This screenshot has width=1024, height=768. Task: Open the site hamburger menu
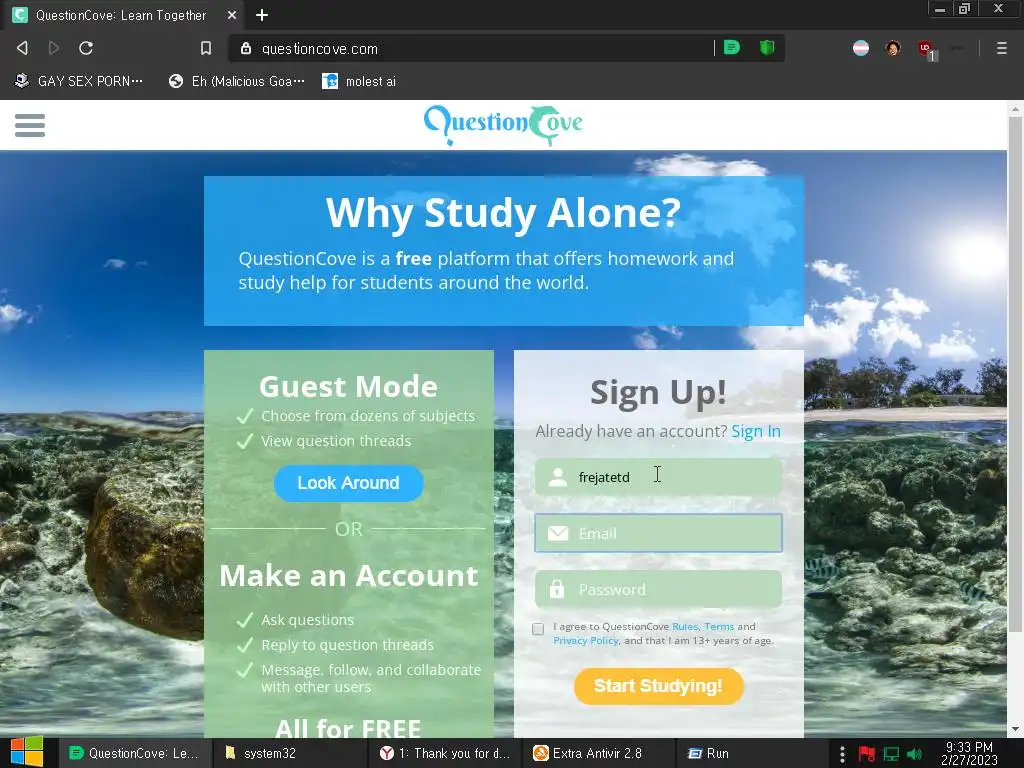pyautogui.click(x=30, y=125)
